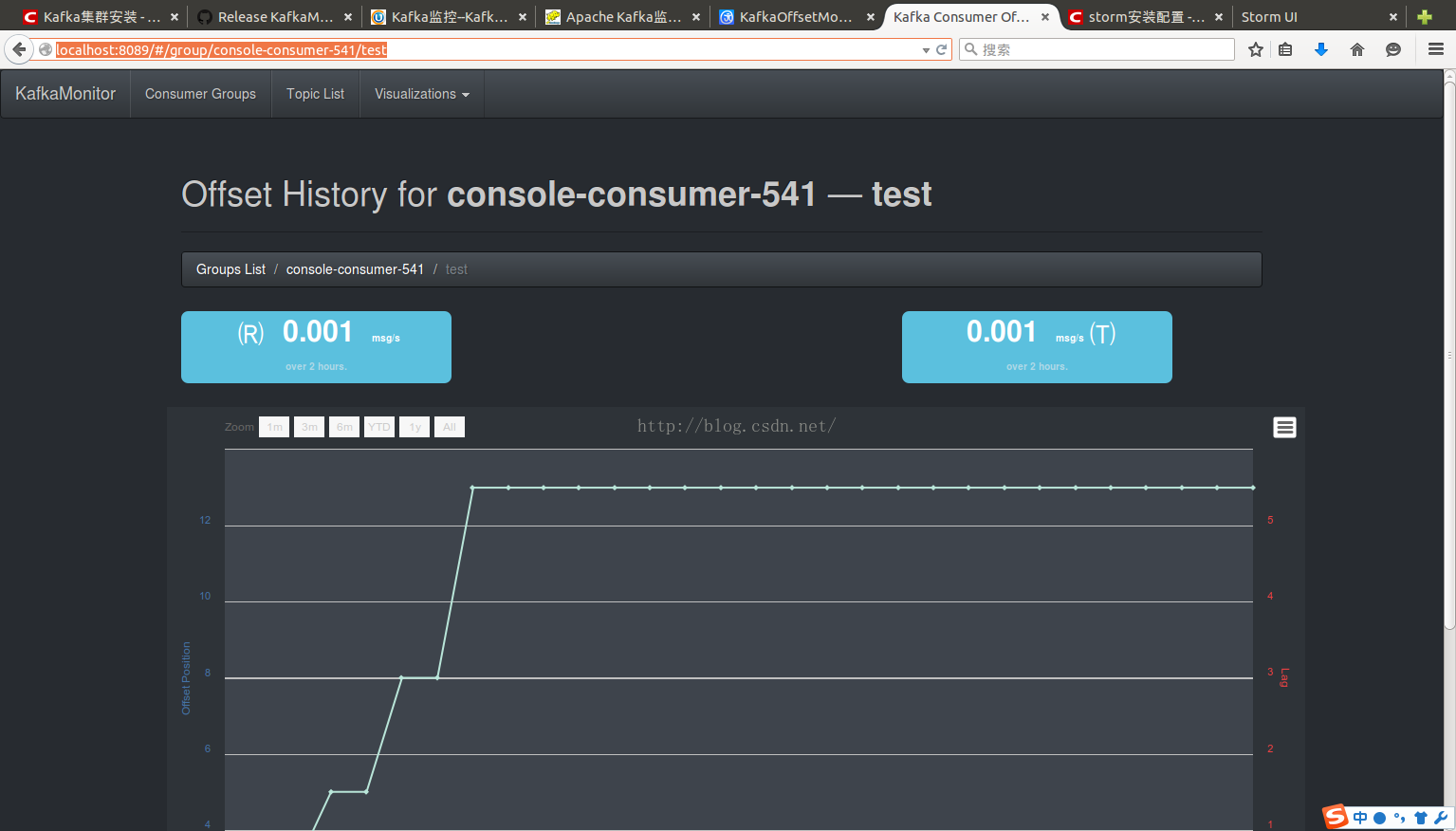
Task: Open the Topic List page
Action: [315, 94]
